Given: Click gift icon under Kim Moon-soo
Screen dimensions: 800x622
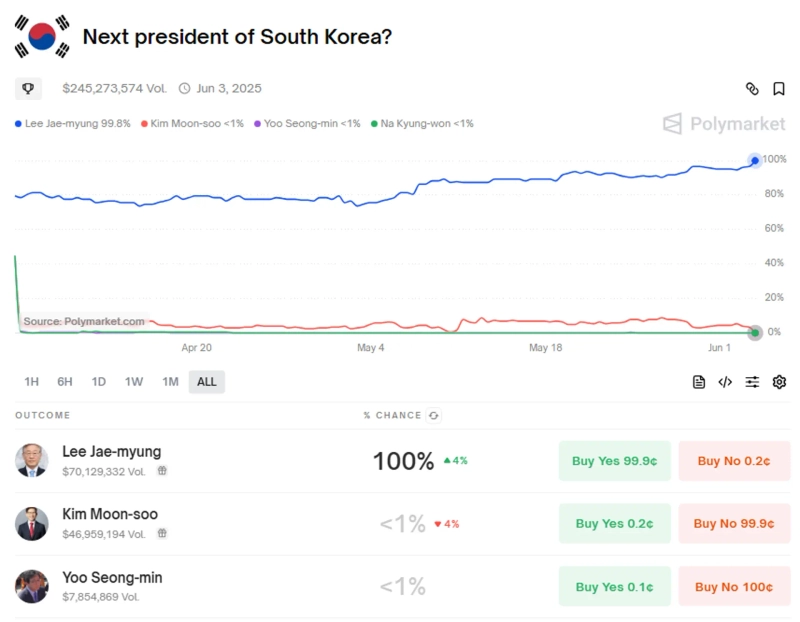Looking at the screenshot, I should (x=161, y=534).
